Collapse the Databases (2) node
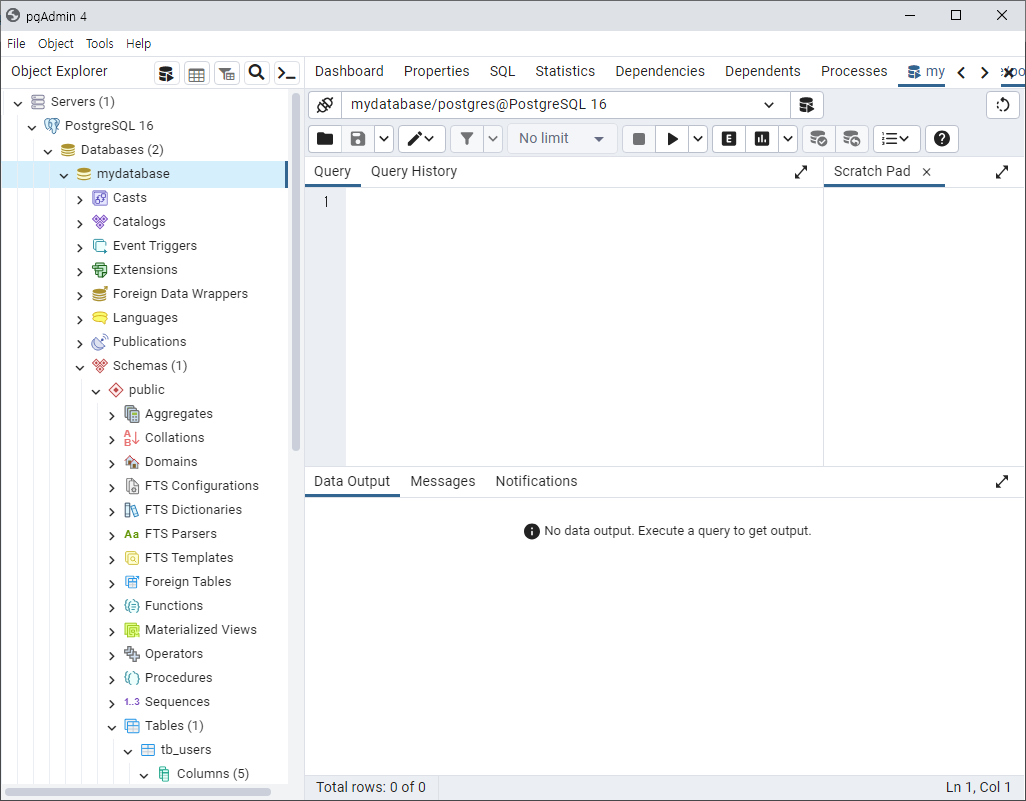1026x801 pixels. pyautogui.click(x=48, y=151)
